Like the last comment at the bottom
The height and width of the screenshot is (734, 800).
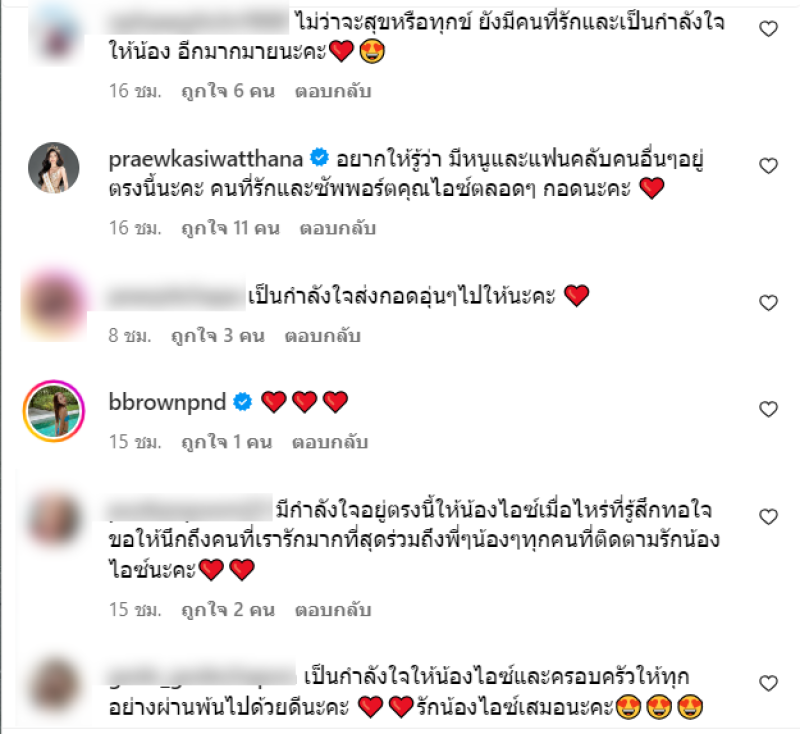click(768, 683)
